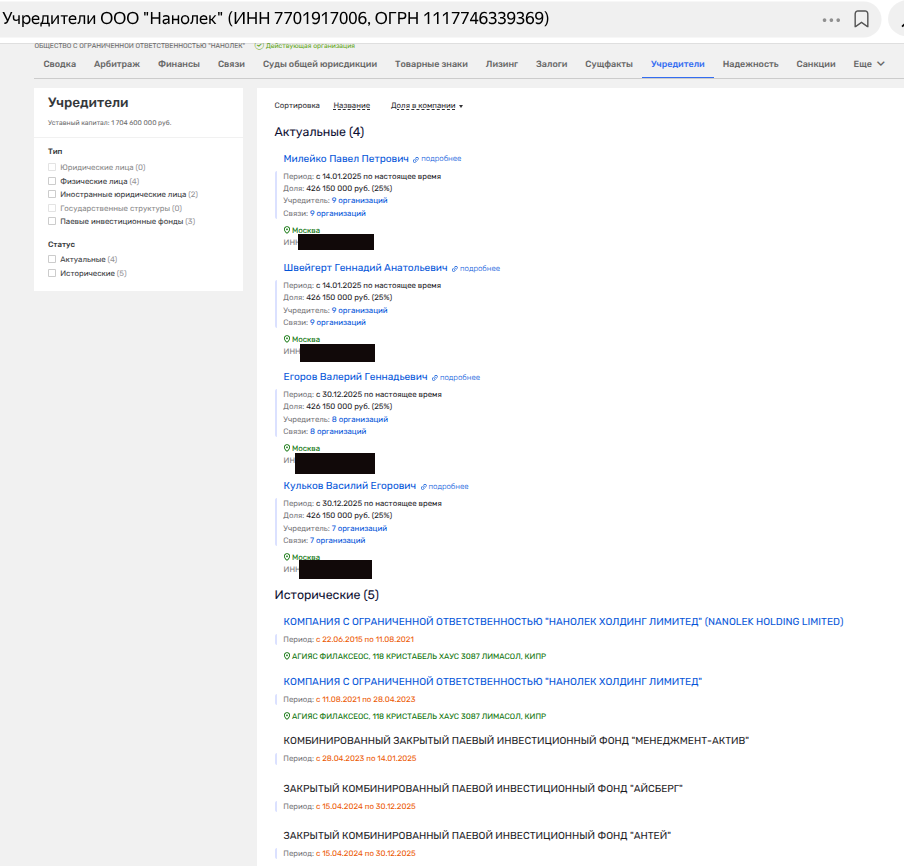Click the link icon beside Милейко Павел Петрович

(416, 159)
